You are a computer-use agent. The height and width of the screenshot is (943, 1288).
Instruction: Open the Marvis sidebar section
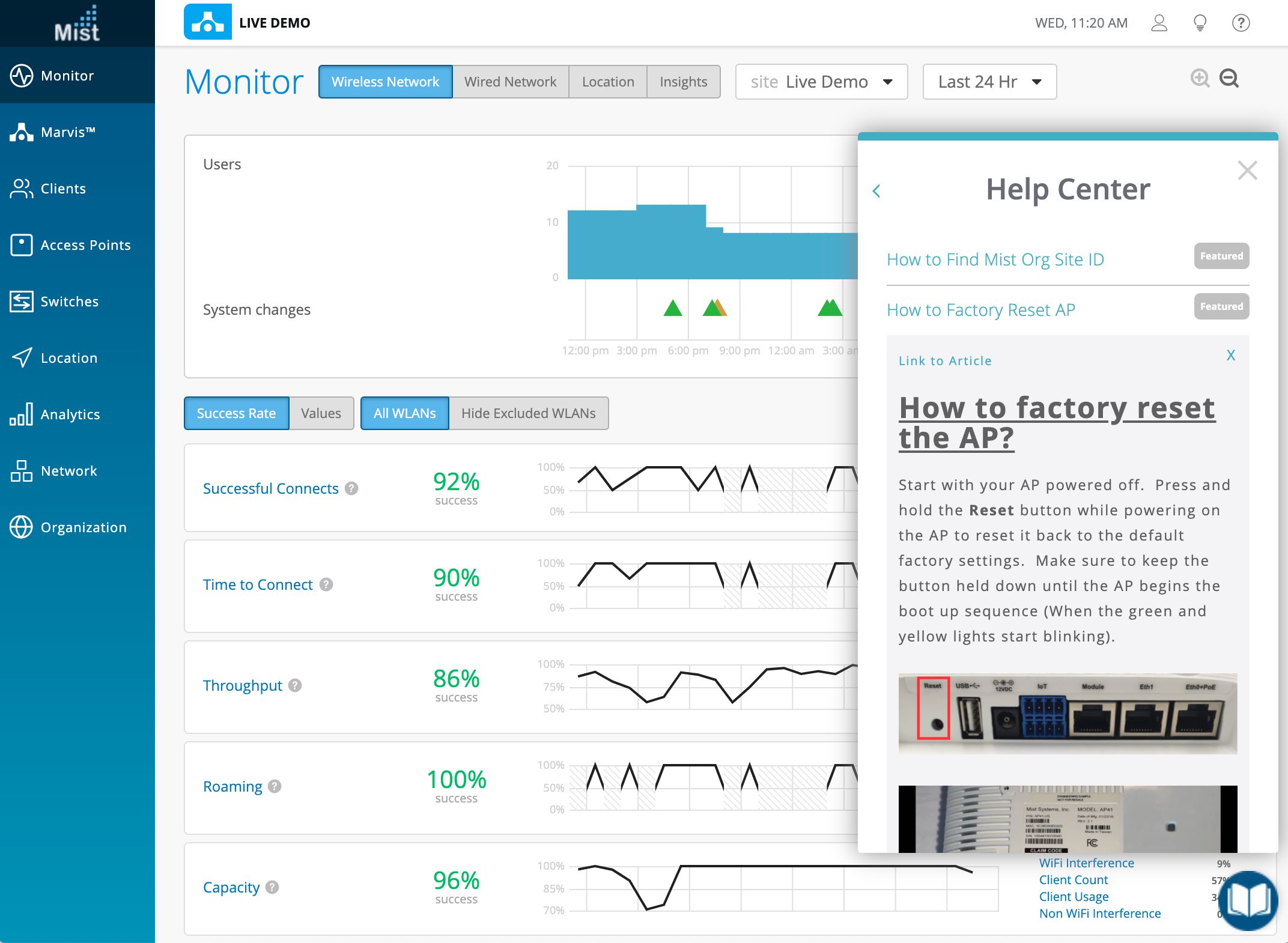pos(67,132)
